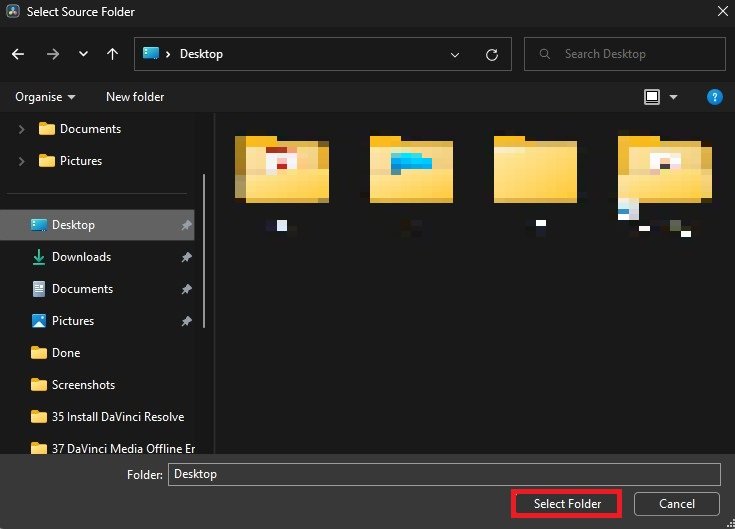Expand the Pictures tree node
735x529 pixels.
(x=22, y=161)
